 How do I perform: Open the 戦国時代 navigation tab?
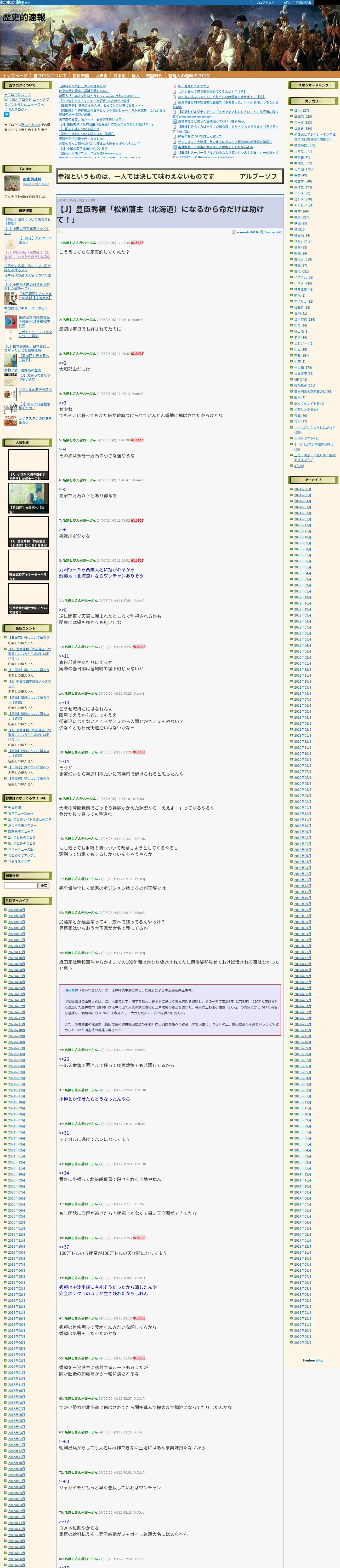[154, 76]
